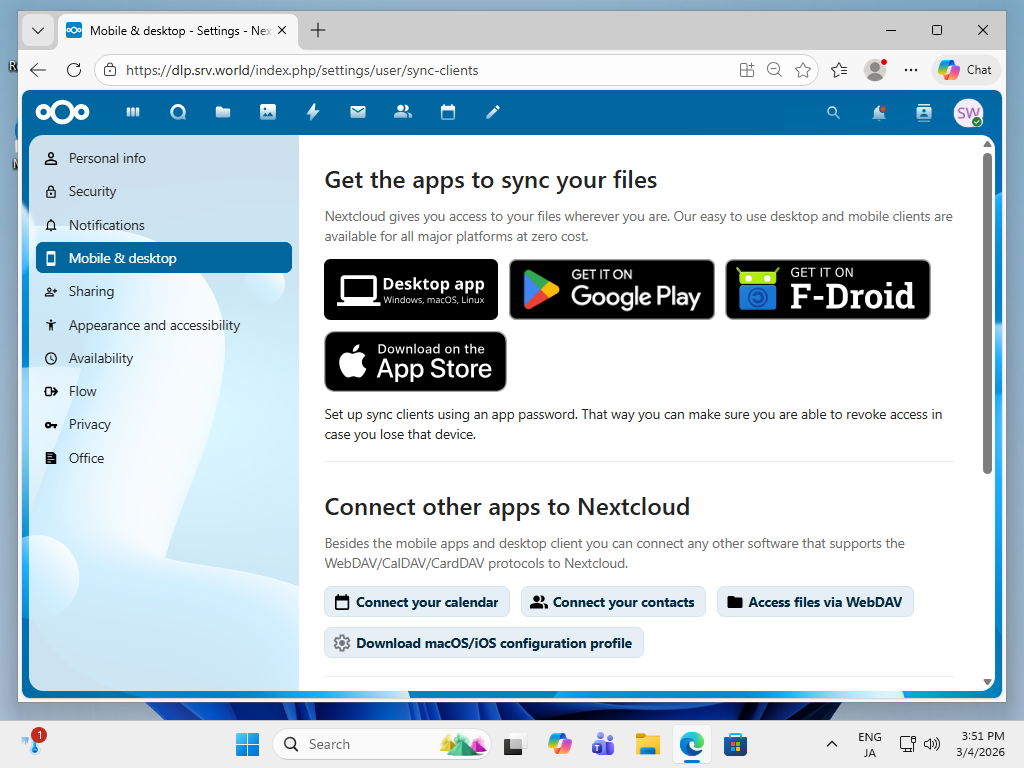Open unified search magnifier in Nextcloud header
Image resolution: width=1024 pixels, height=768 pixels.
click(833, 113)
